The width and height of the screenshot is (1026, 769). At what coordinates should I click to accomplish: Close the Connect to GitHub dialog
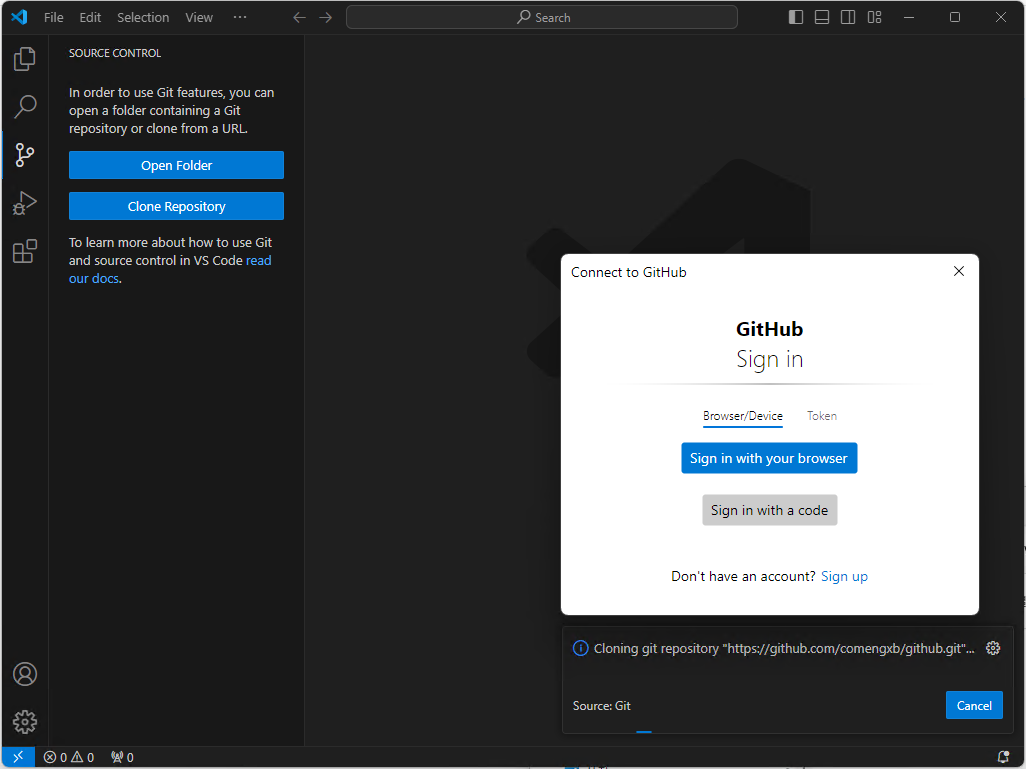pos(959,271)
